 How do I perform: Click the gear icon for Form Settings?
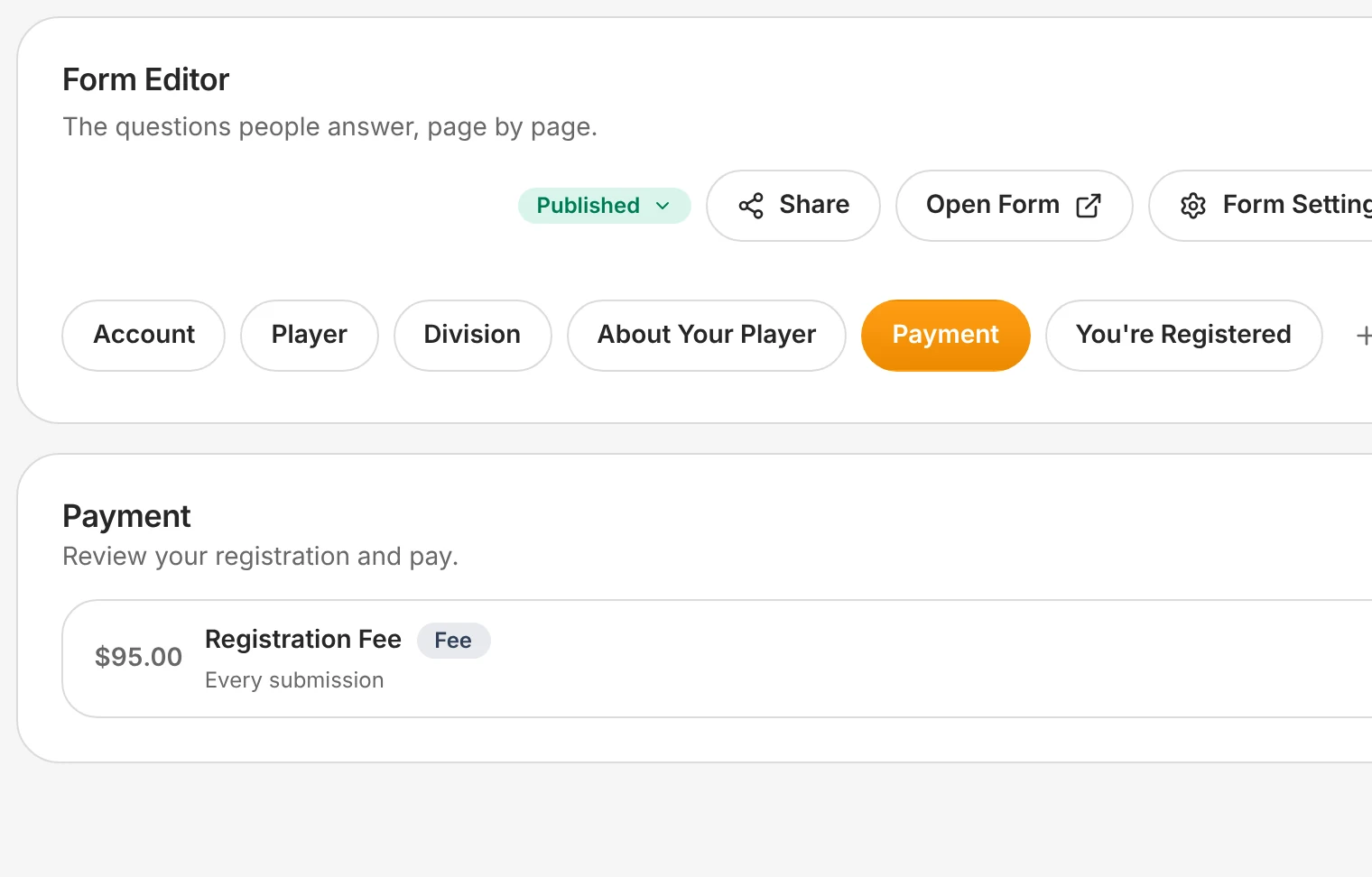1193,206
